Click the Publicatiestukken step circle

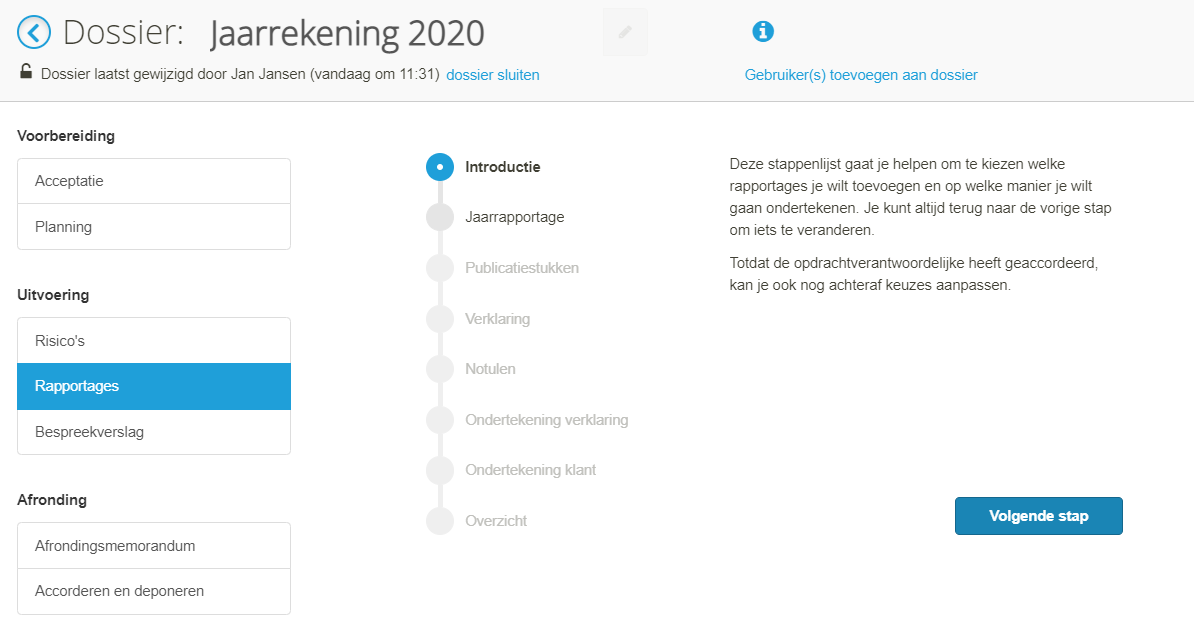pos(440,268)
